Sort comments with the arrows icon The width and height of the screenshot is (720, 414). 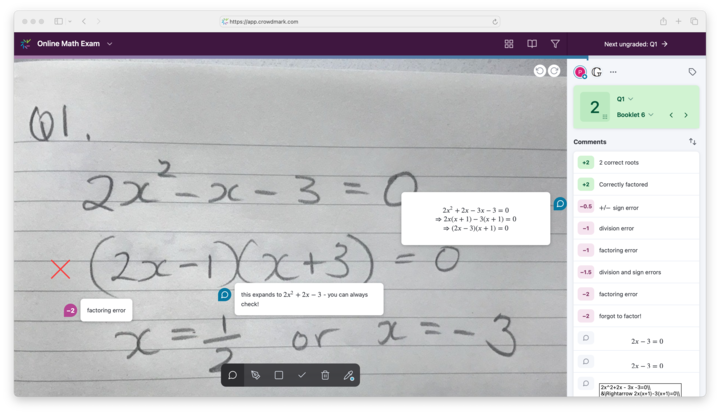coord(692,142)
